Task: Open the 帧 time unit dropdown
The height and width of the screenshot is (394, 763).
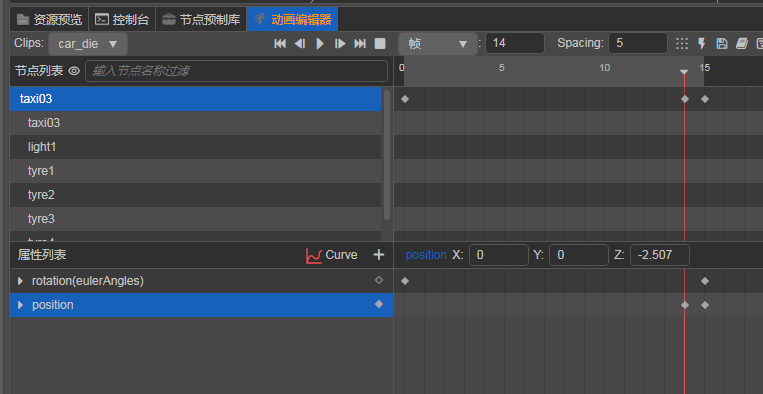Action: [437, 44]
